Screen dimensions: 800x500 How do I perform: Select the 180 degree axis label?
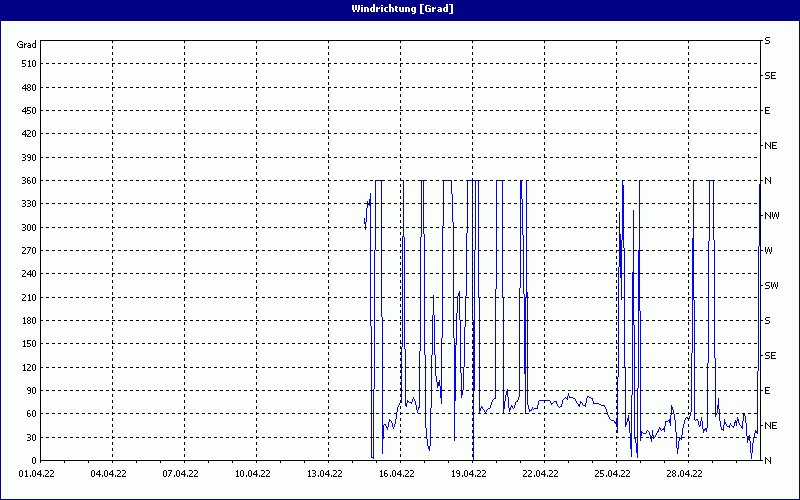[27, 321]
